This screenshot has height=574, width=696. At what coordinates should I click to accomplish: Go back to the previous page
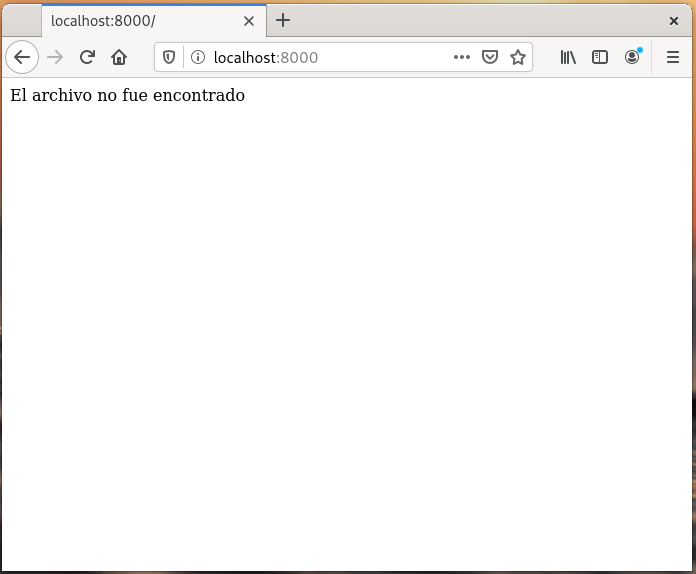coord(22,57)
